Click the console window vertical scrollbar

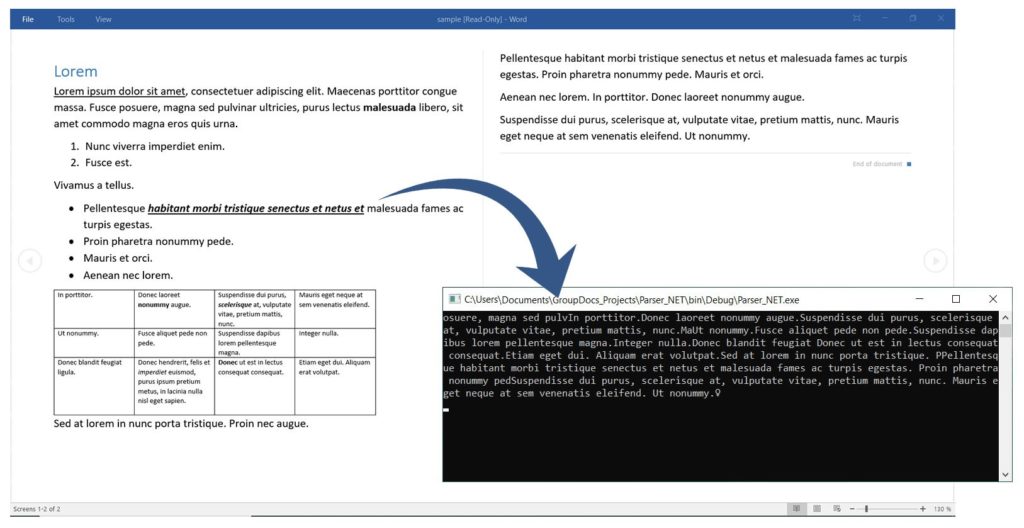[x=1006, y=400]
